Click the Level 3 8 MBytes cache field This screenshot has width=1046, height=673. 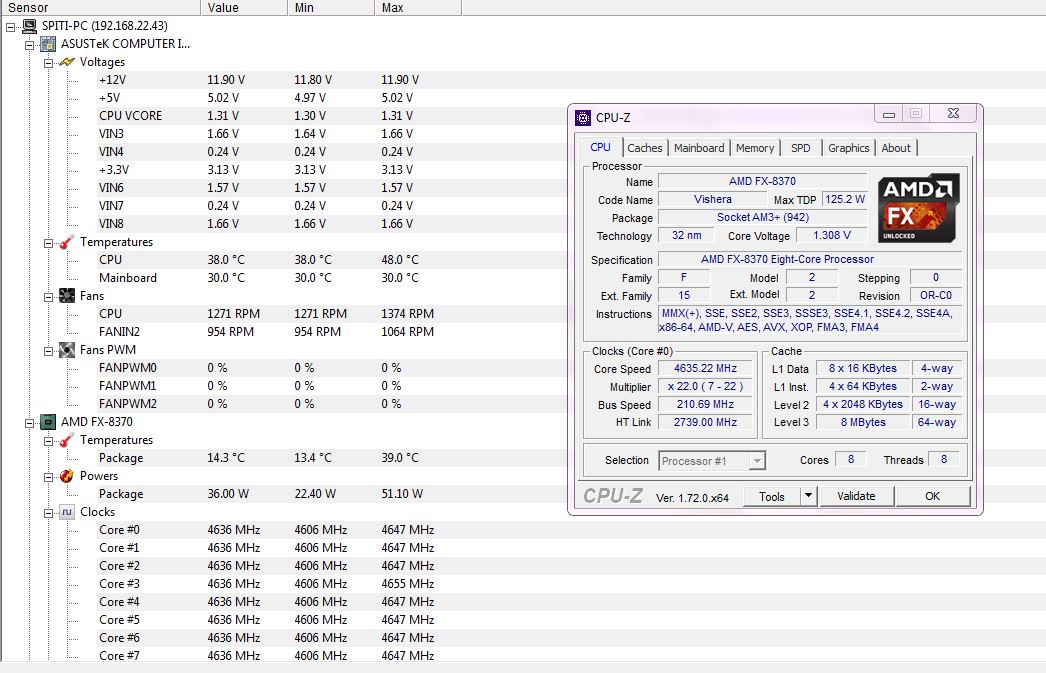tap(863, 422)
